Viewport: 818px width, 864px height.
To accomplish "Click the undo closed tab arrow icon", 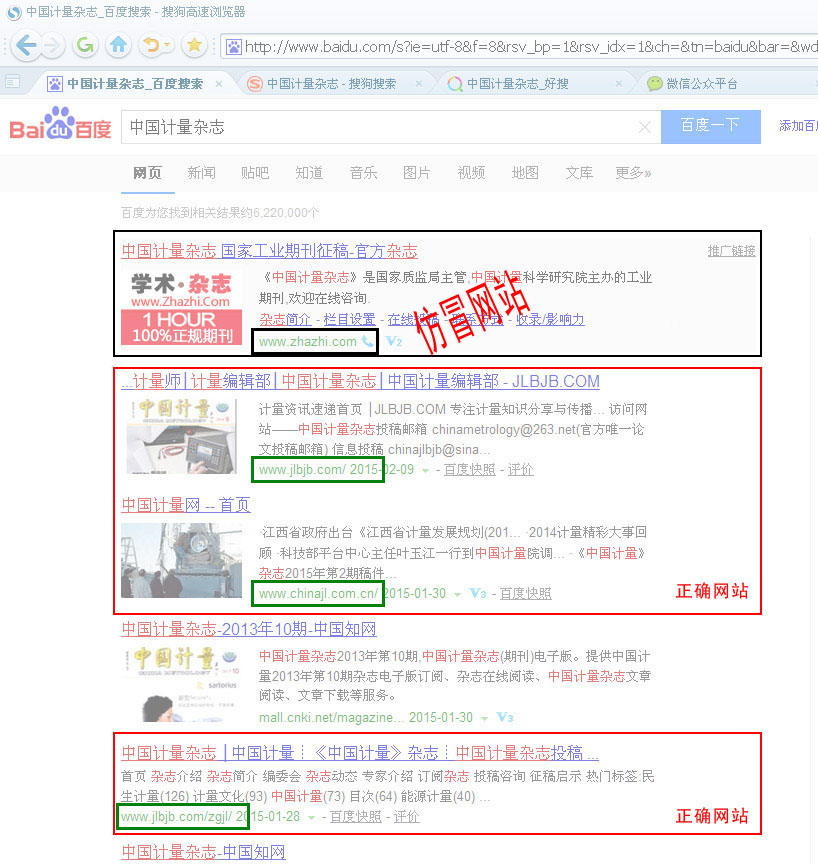I will pos(150,45).
